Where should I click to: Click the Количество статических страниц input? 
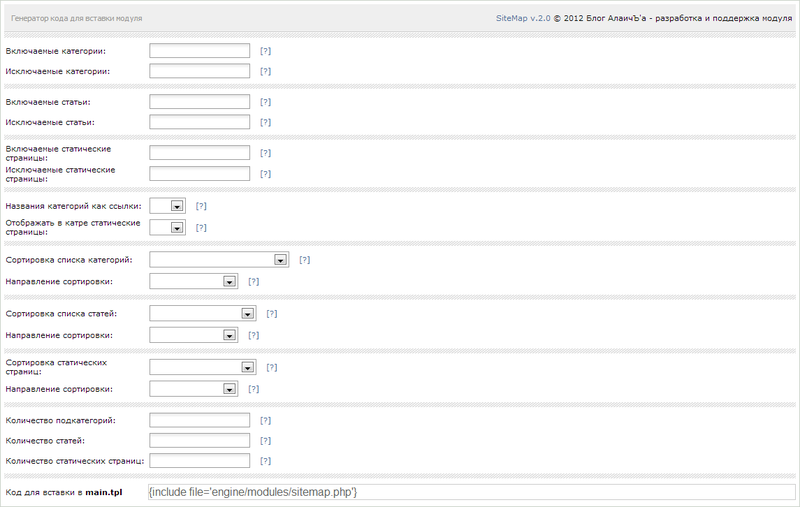199,461
